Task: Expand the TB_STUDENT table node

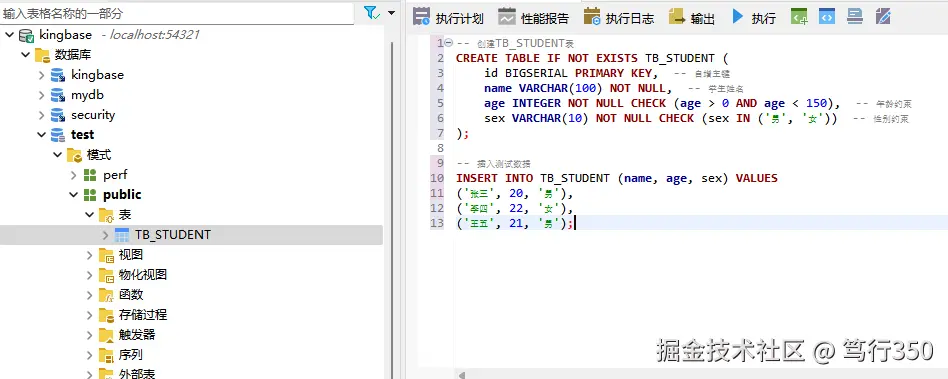Action: 106,235
